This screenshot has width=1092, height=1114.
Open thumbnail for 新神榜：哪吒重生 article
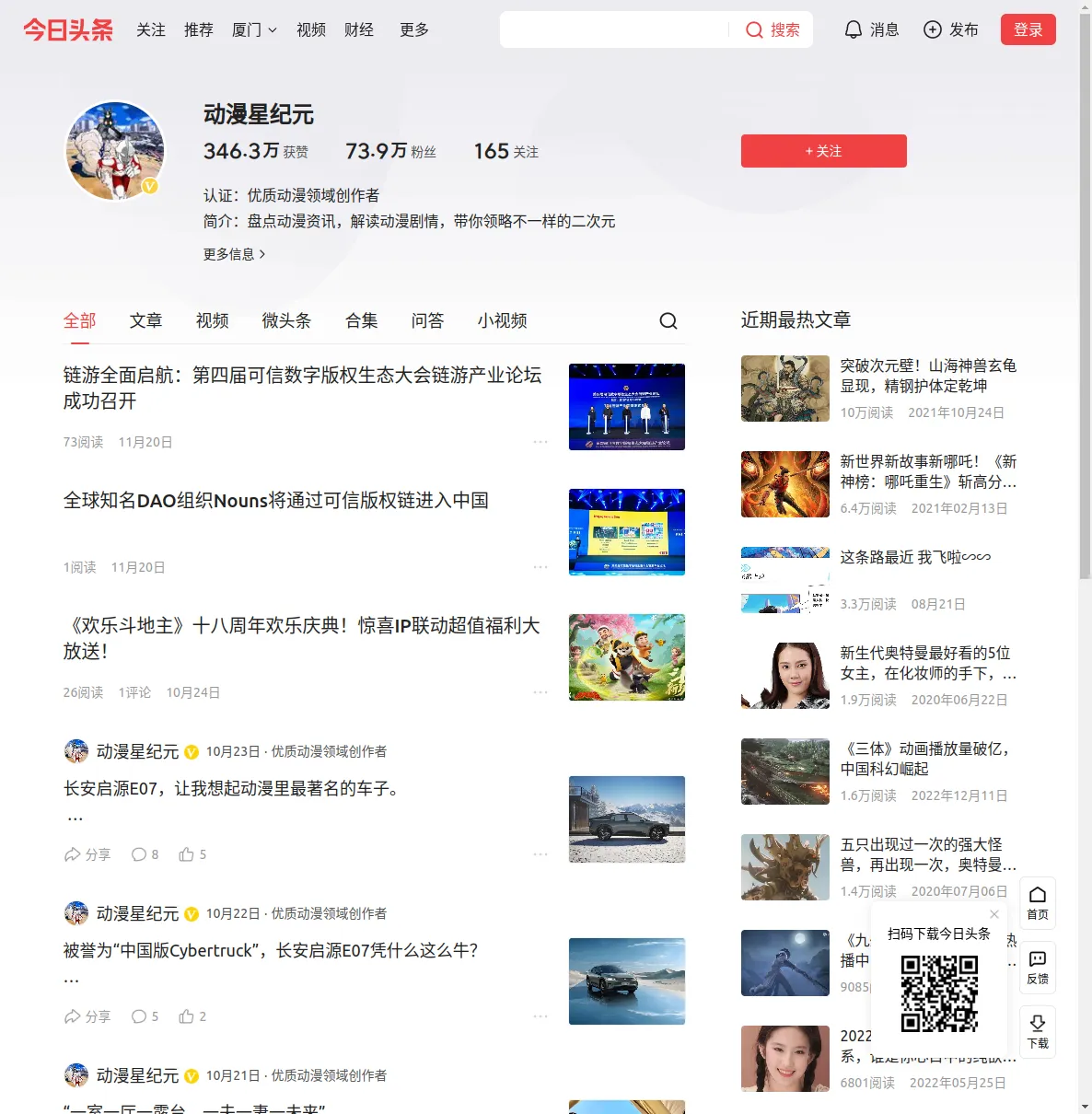click(785, 484)
